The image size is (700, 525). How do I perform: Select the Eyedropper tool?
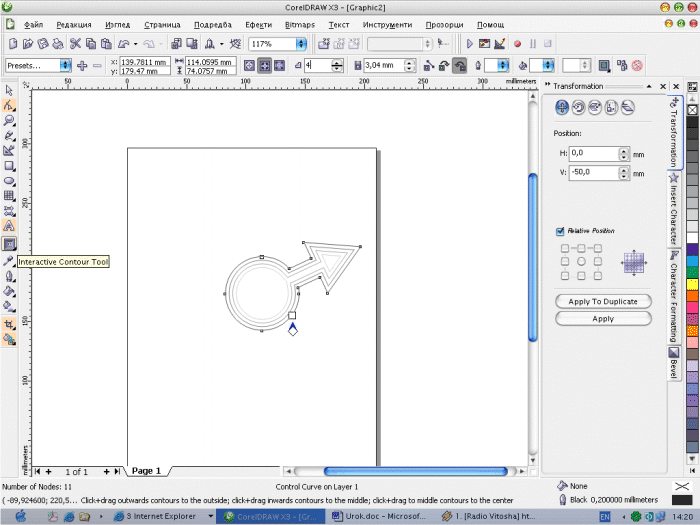9,261
